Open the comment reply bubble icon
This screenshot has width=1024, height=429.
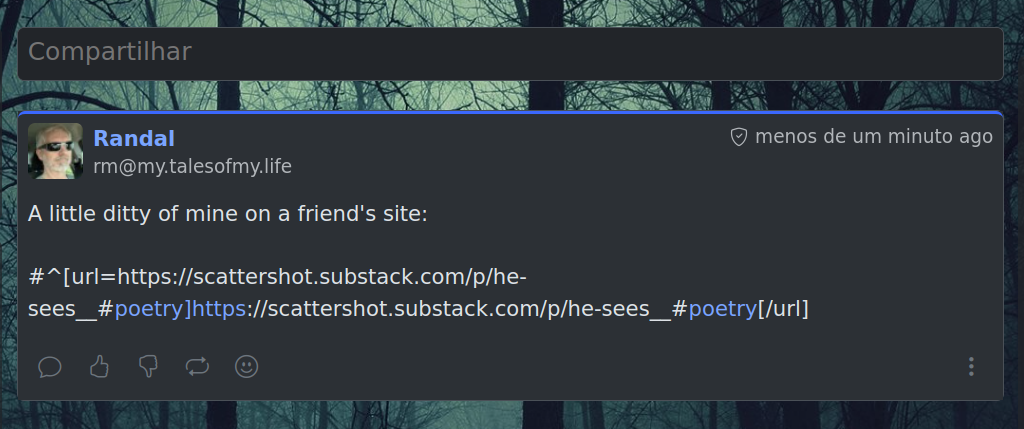(50, 367)
